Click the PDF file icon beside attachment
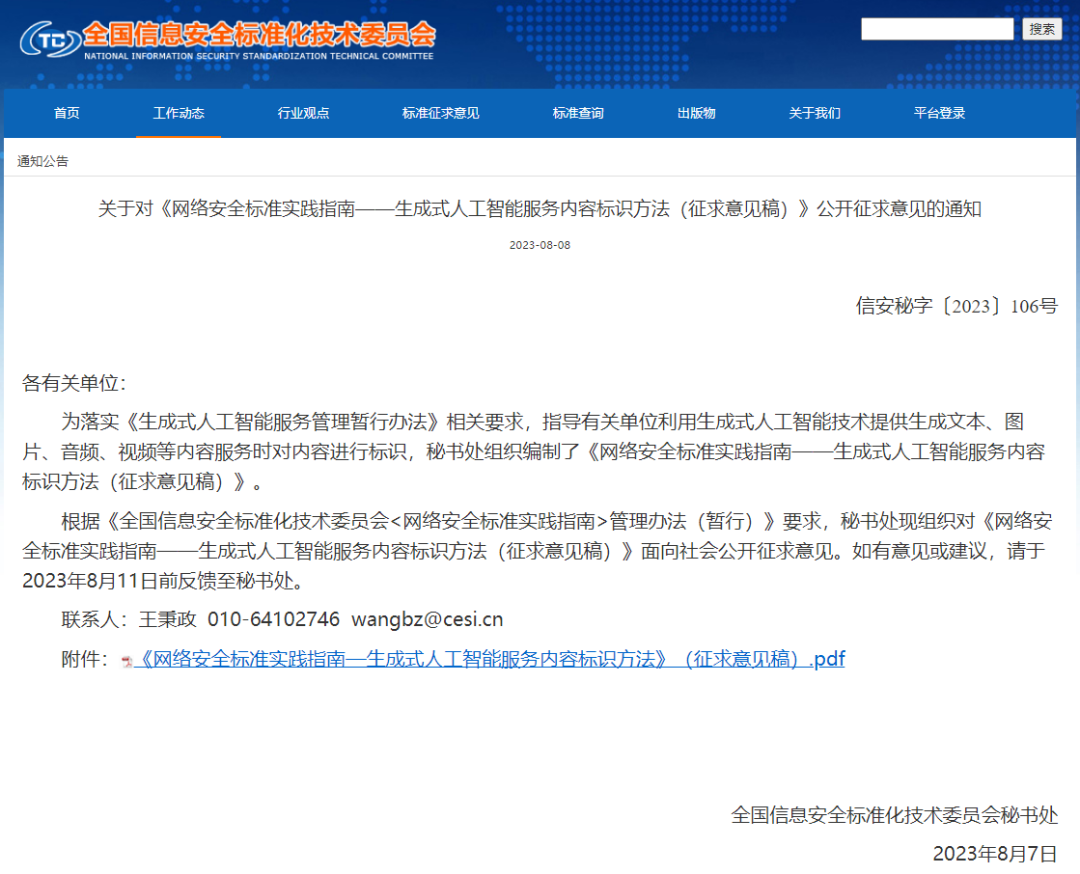The width and height of the screenshot is (1080, 874). tap(127, 661)
